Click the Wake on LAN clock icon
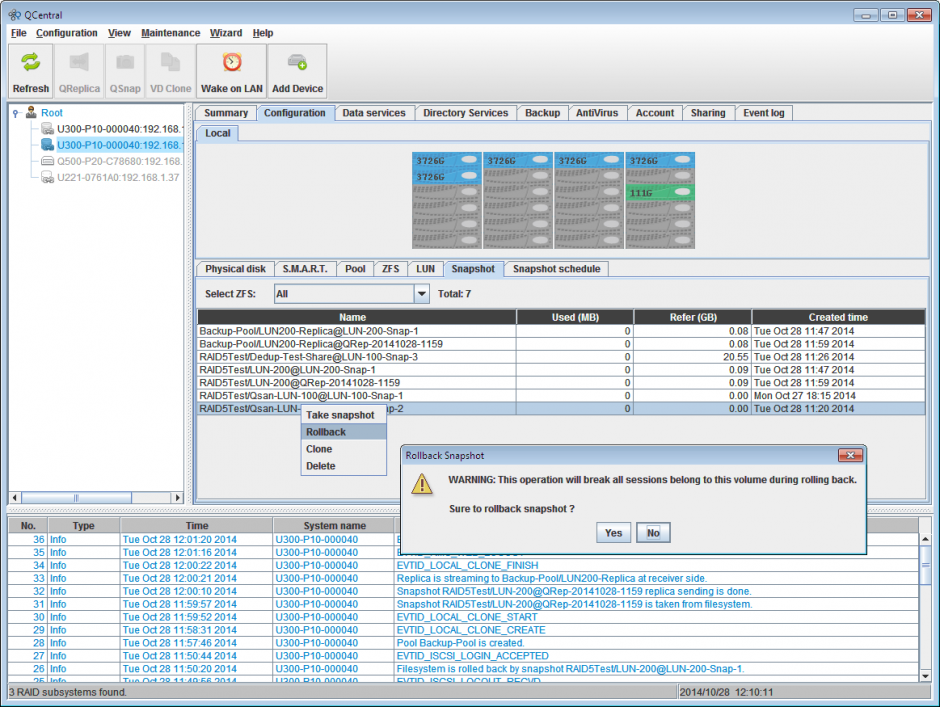This screenshot has height=707, width=940. [232, 62]
